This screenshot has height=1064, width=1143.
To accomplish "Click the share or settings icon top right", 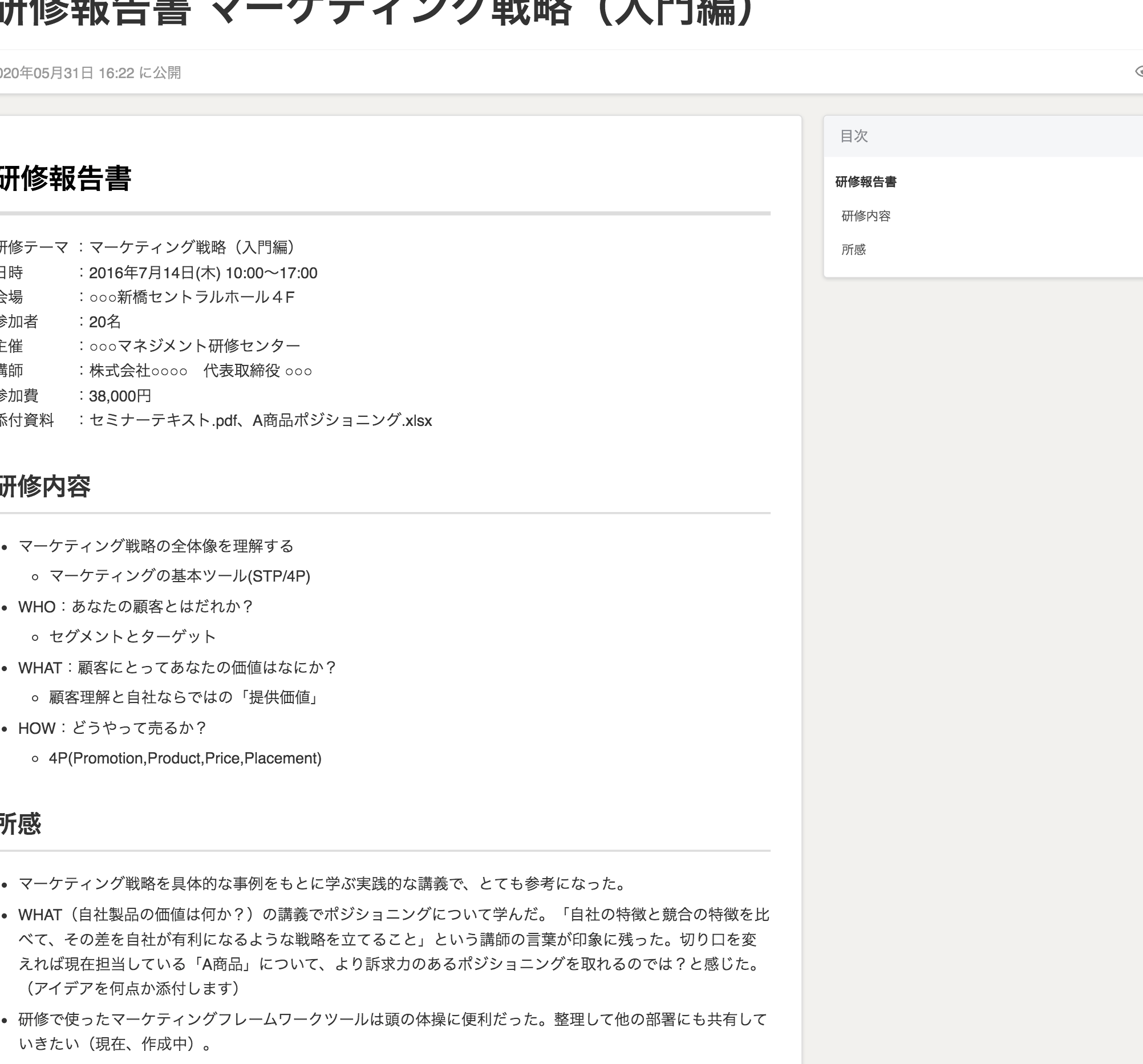I will click(1139, 71).
